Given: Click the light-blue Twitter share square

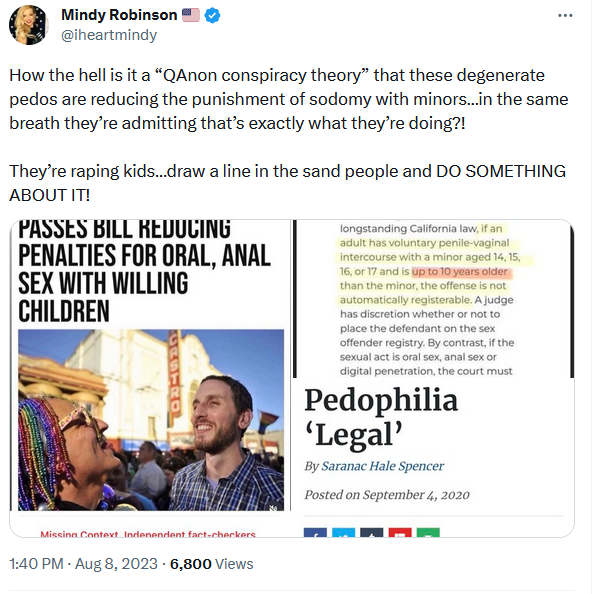Looking at the screenshot, I should (x=344, y=532).
